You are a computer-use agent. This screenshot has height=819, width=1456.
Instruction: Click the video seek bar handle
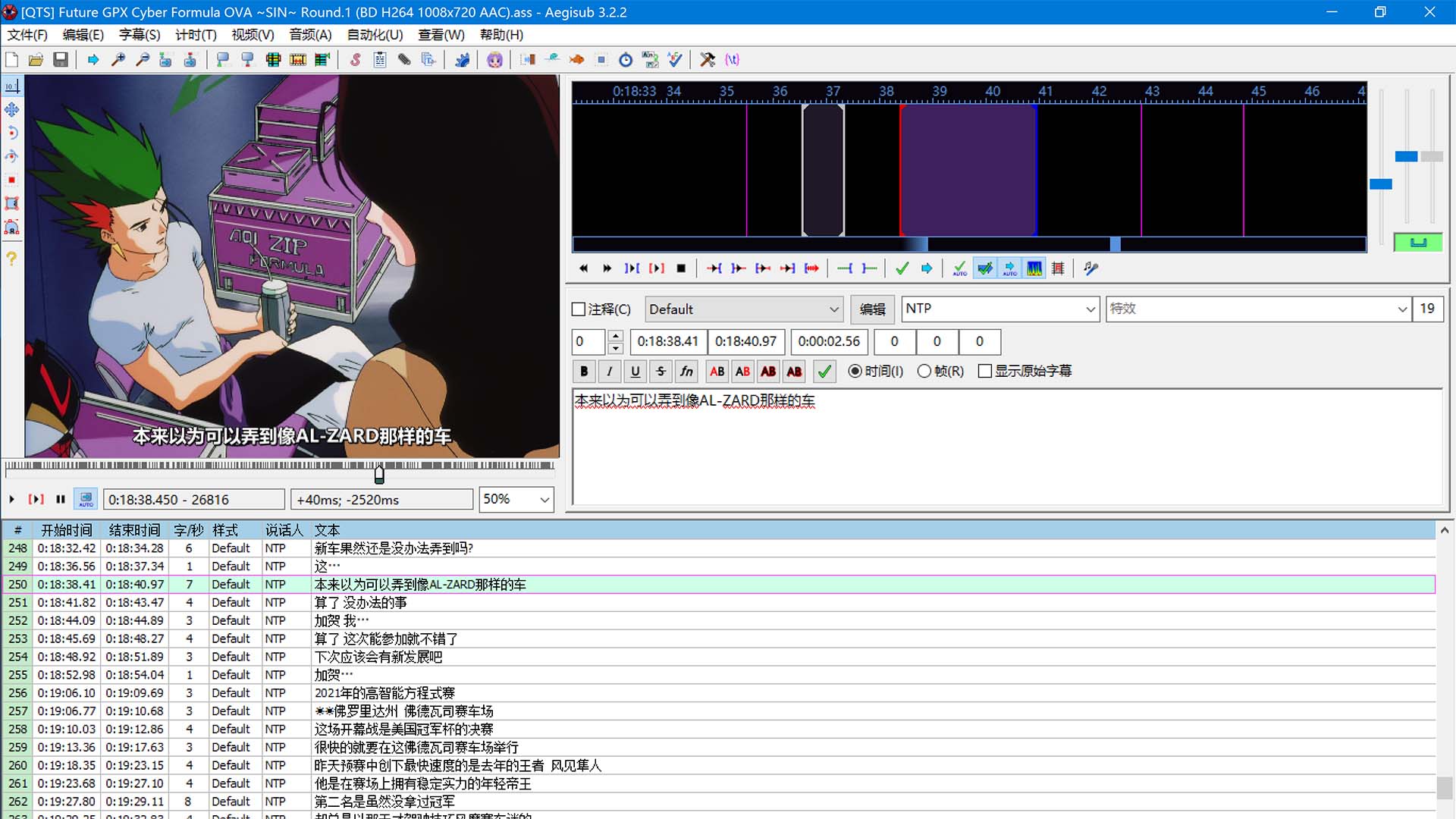pyautogui.click(x=379, y=475)
